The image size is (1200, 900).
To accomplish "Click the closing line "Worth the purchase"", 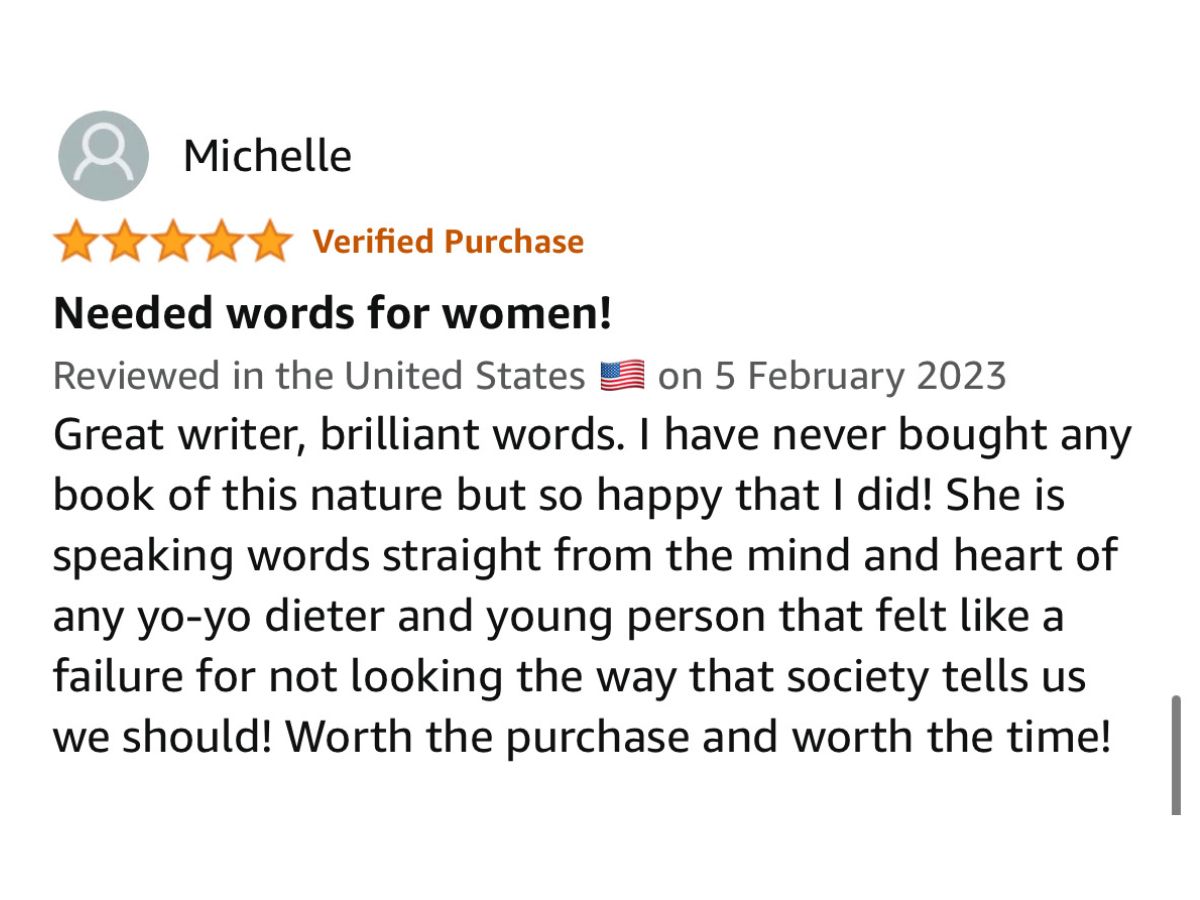I will point(698,737).
